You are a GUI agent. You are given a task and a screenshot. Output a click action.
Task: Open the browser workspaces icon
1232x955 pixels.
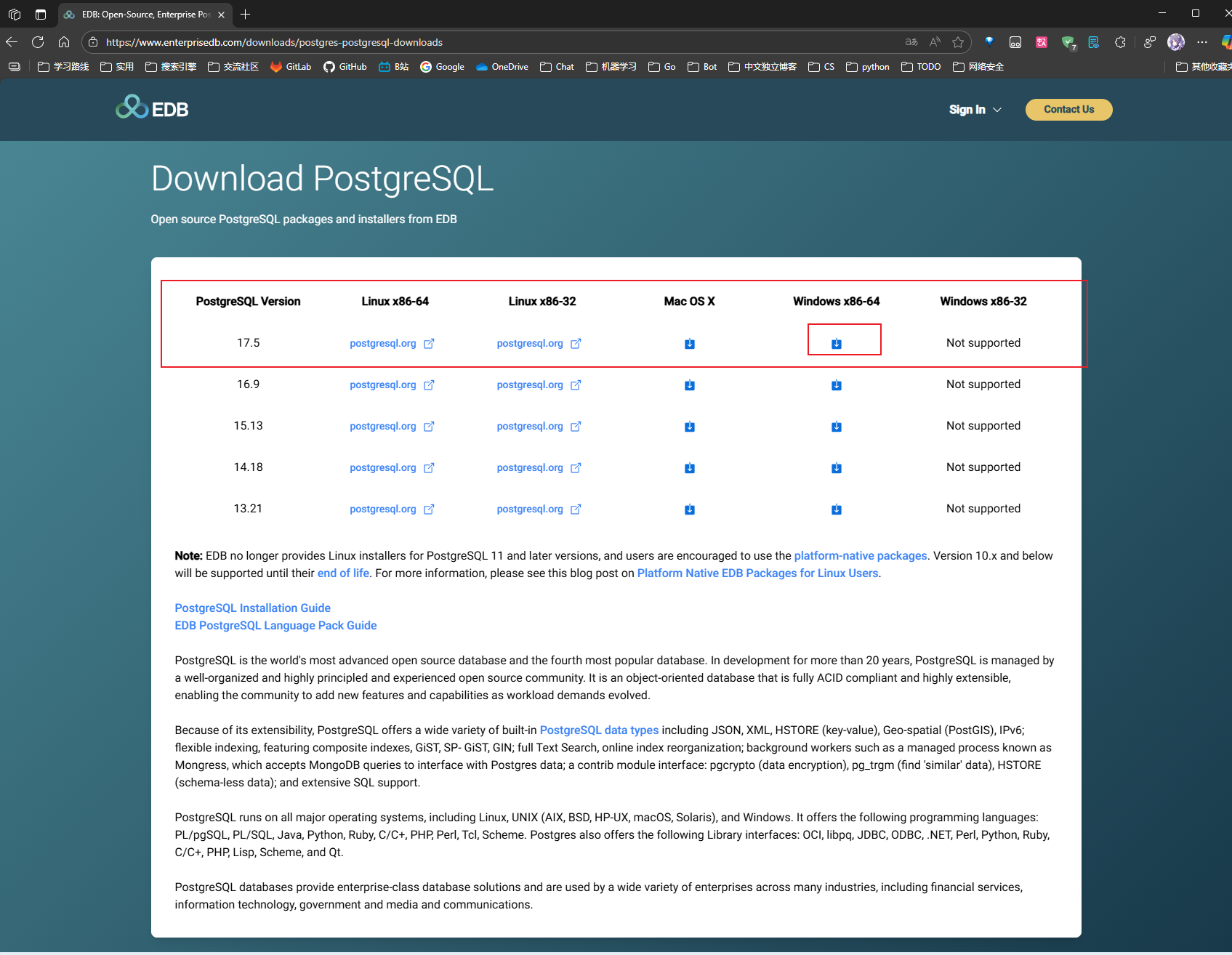[15, 15]
